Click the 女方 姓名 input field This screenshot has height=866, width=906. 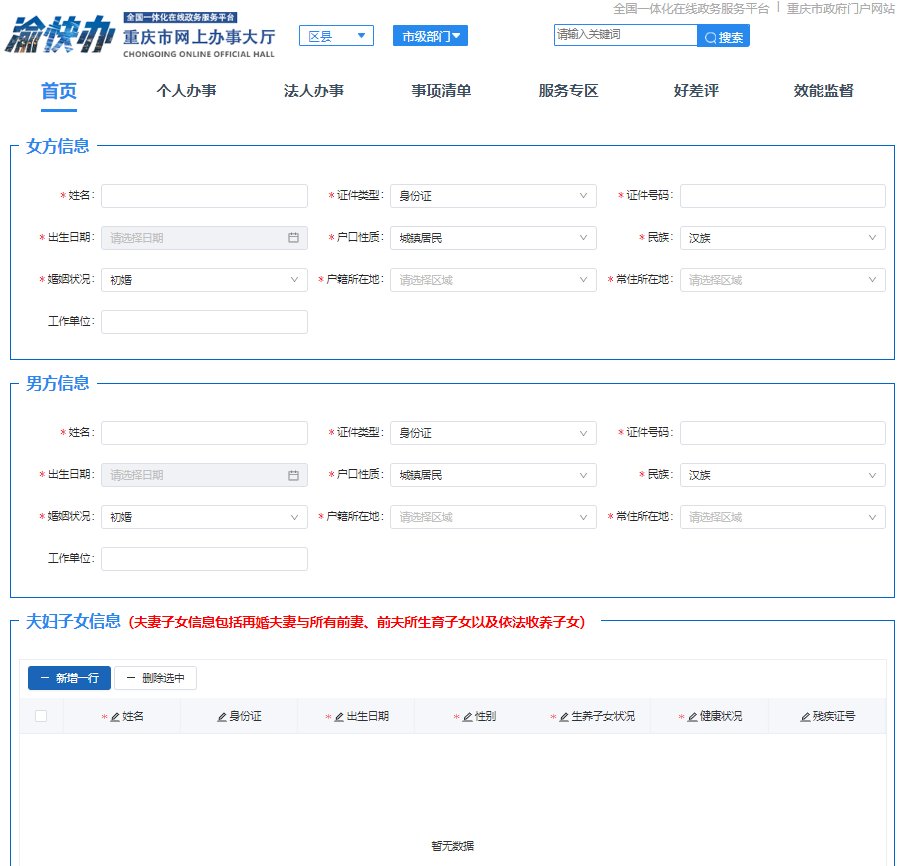(x=204, y=196)
